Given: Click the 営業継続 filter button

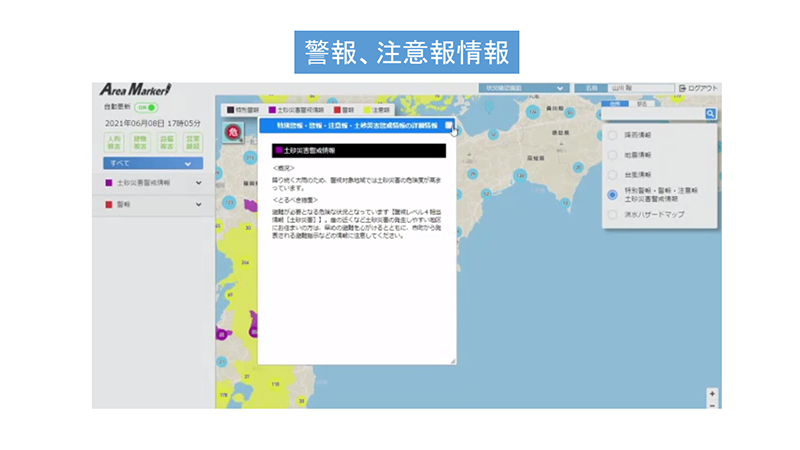Looking at the screenshot, I should (193, 142).
